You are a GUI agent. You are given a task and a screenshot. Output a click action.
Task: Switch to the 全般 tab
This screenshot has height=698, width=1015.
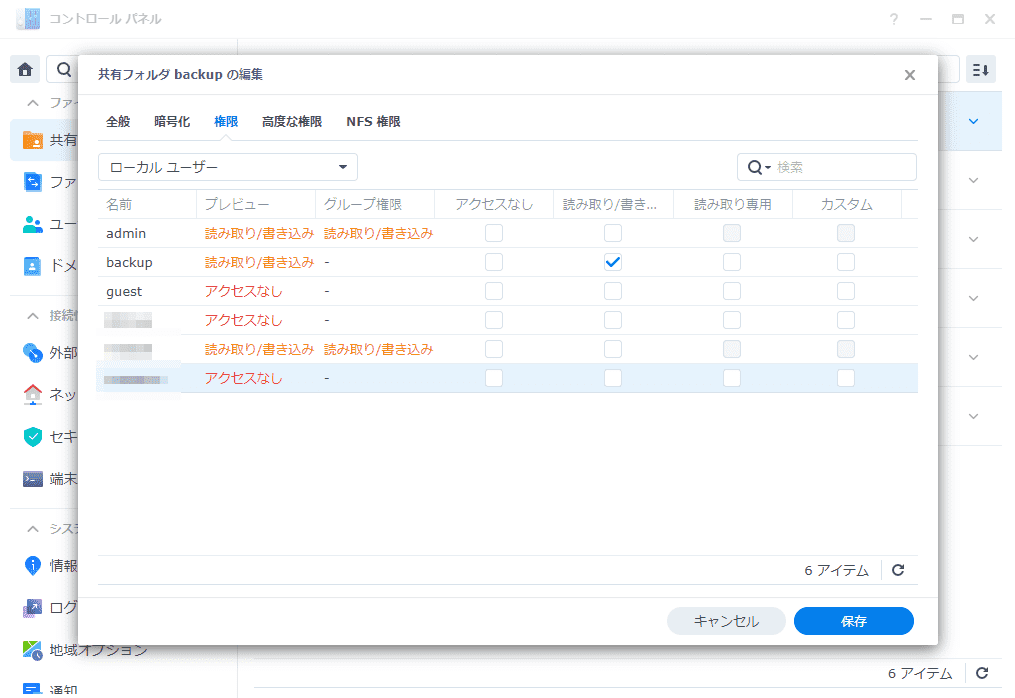tap(118, 122)
